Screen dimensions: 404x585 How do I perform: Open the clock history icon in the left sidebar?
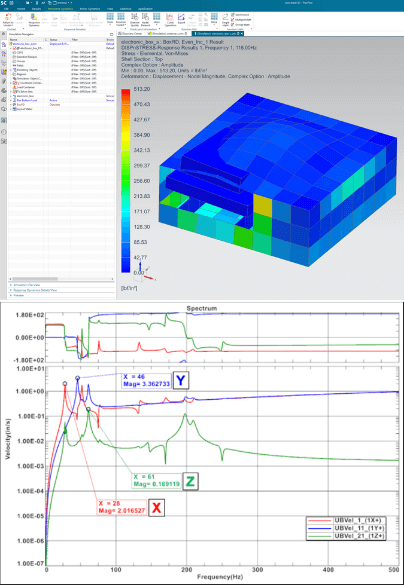point(4,132)
